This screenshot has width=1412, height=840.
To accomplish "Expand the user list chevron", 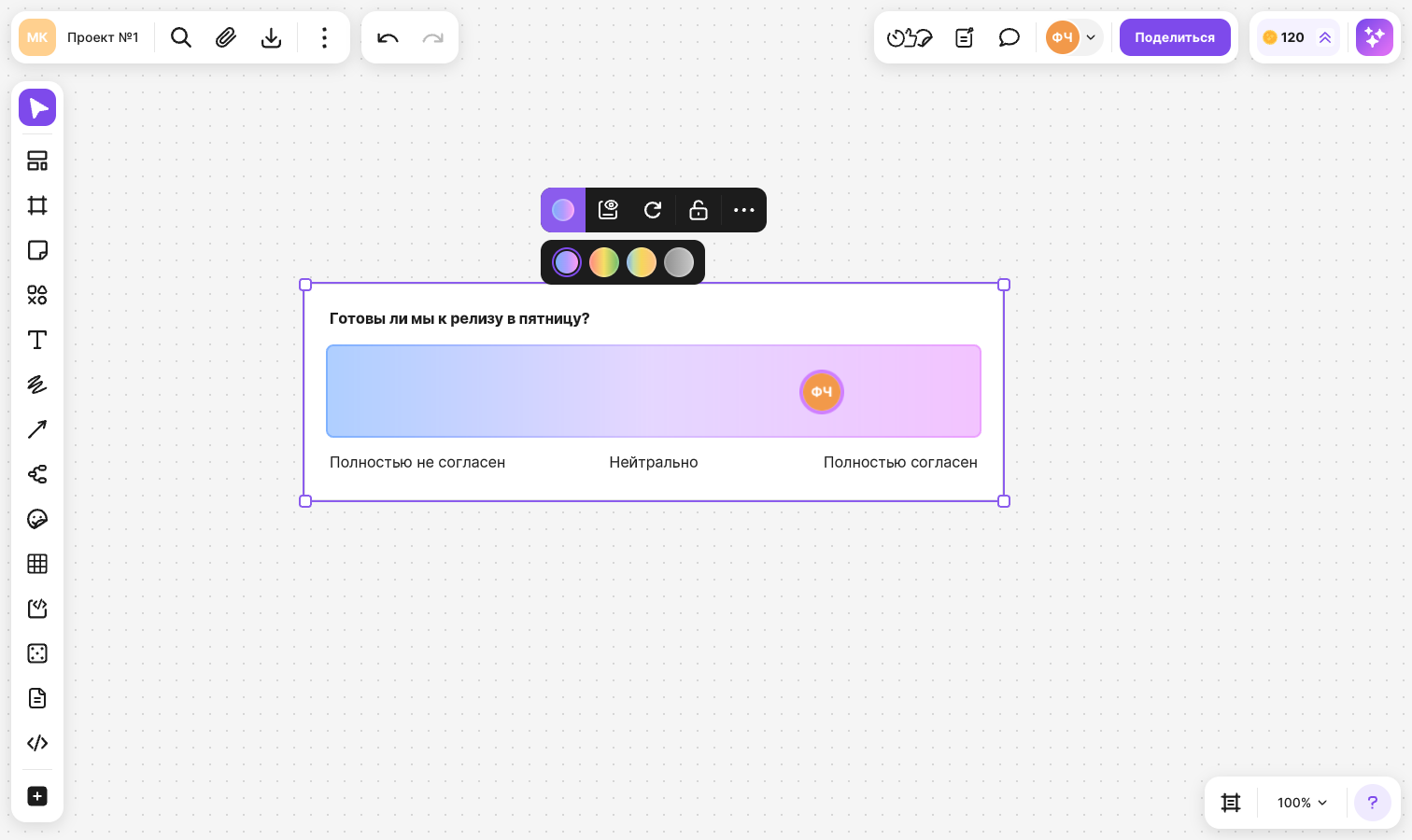I will [x=1091, y=37].
